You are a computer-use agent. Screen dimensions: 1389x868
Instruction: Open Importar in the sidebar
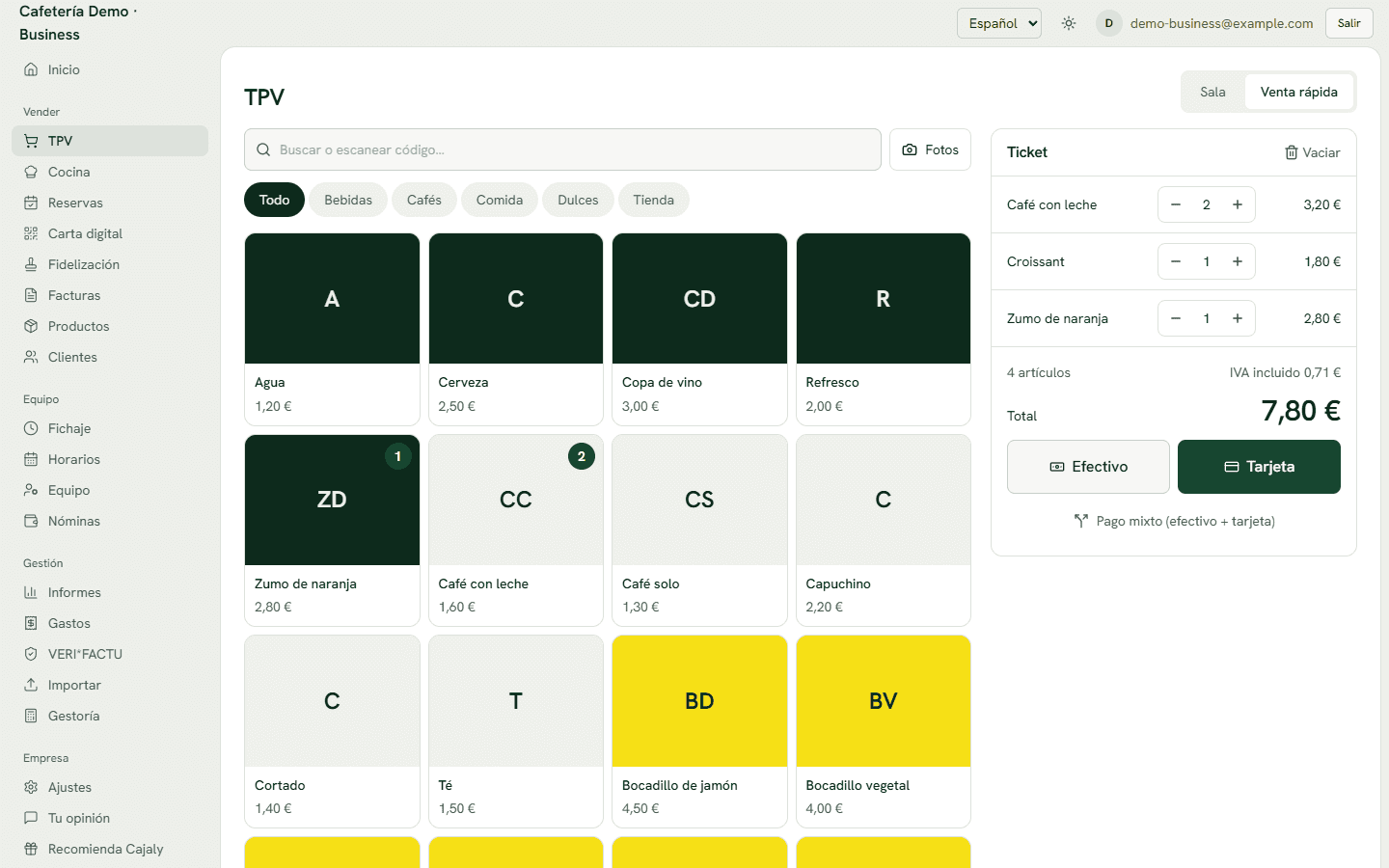110,685
